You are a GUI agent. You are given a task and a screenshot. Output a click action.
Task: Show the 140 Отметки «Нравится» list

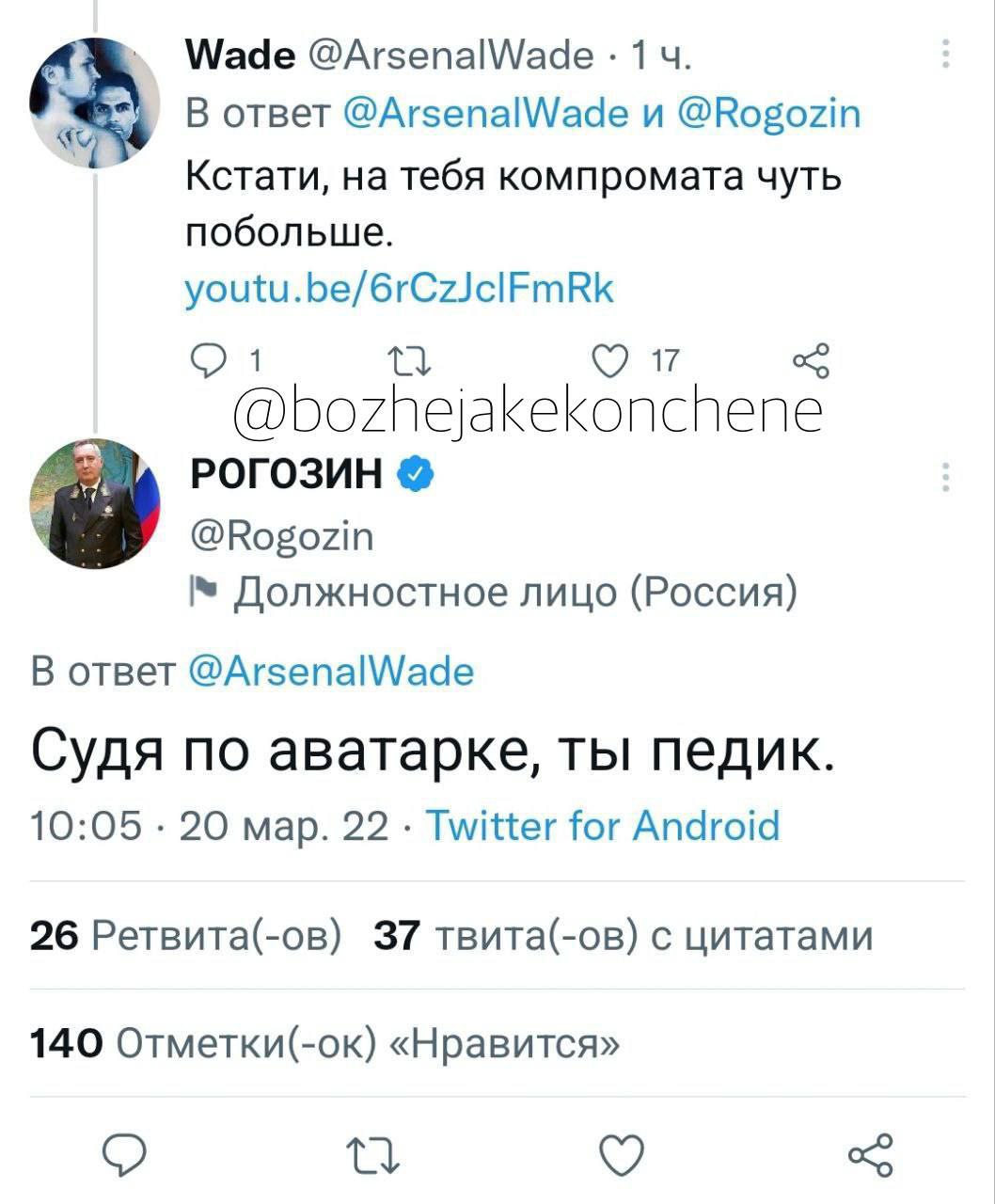(x=325, y=1043)
